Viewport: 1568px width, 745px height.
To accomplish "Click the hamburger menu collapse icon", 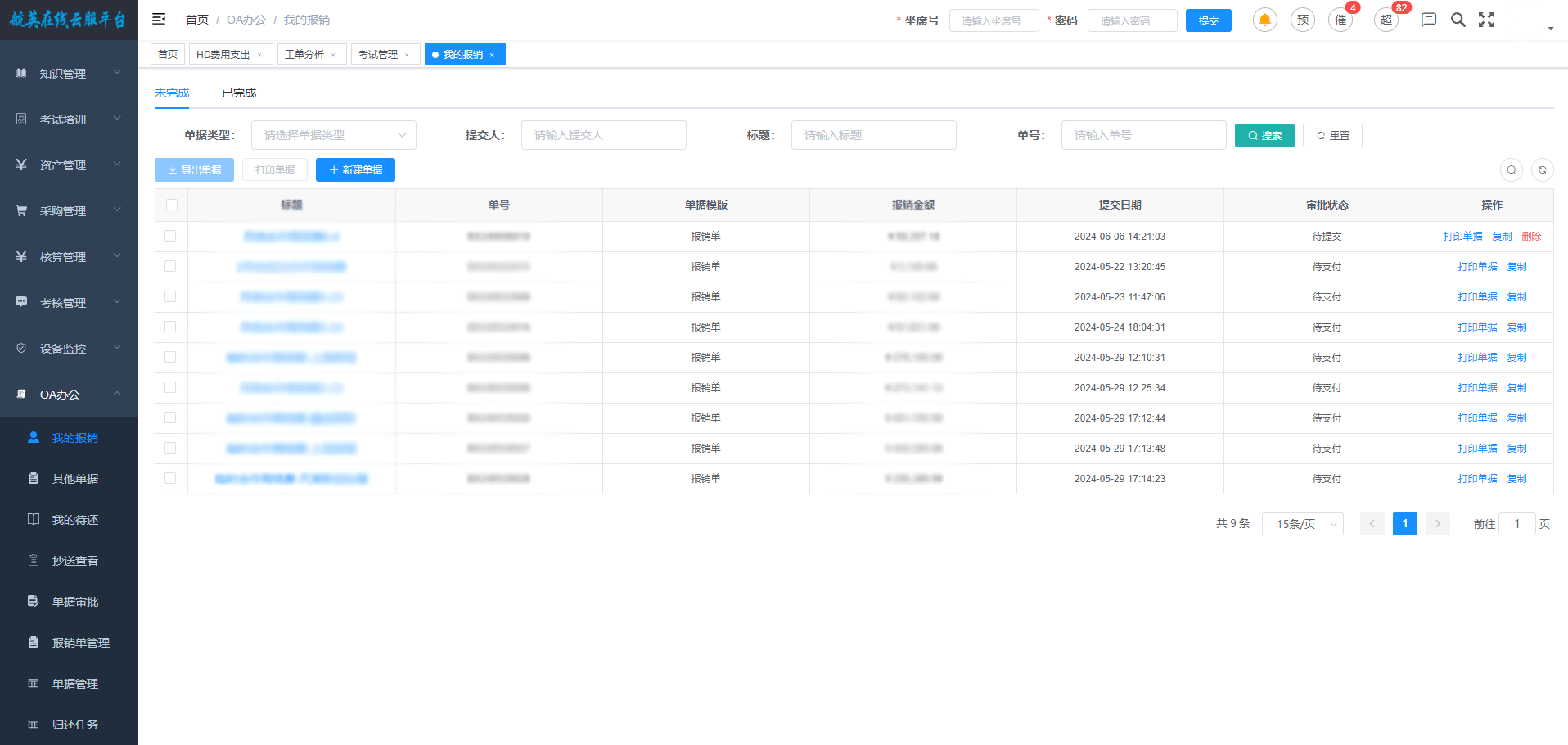I will click(159, 19).
